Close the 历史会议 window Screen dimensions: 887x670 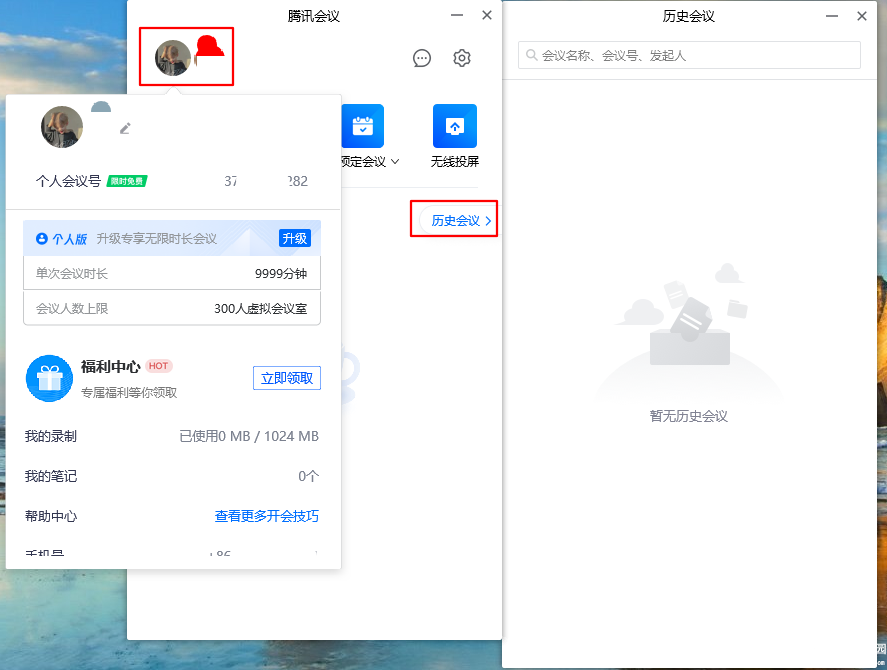pos(862,16)
